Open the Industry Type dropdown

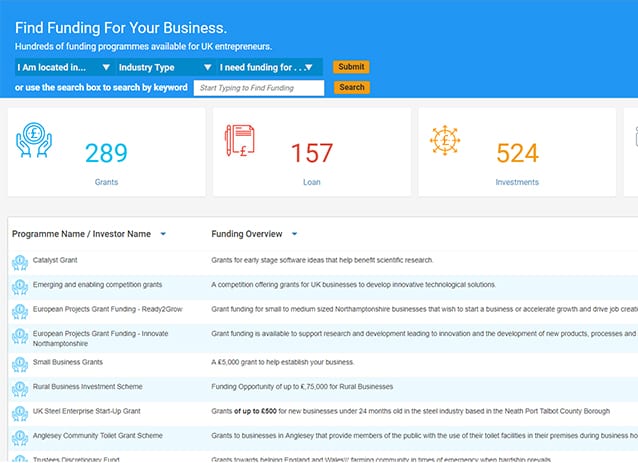164,67
